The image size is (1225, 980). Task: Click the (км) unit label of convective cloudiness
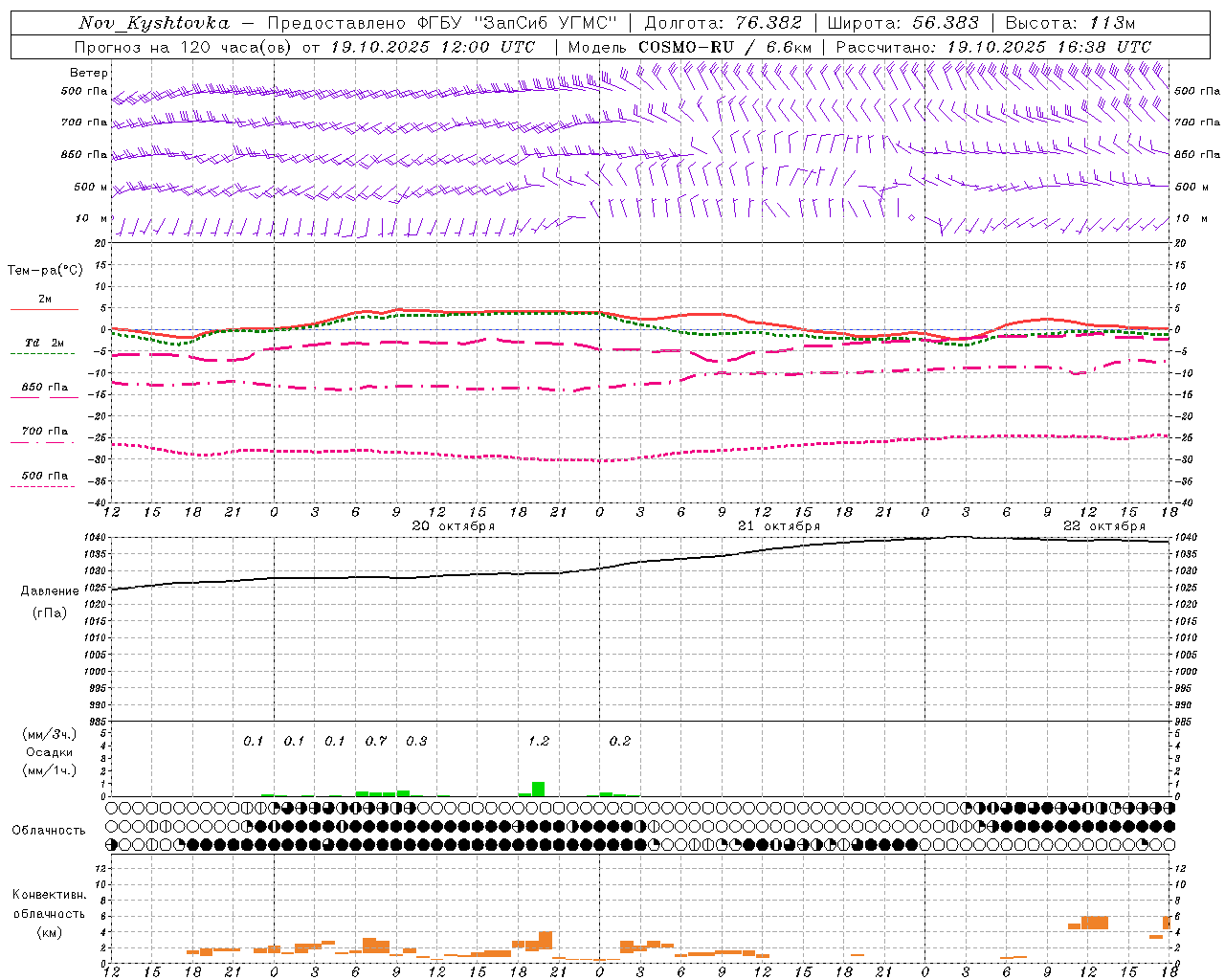coord(49,932)
